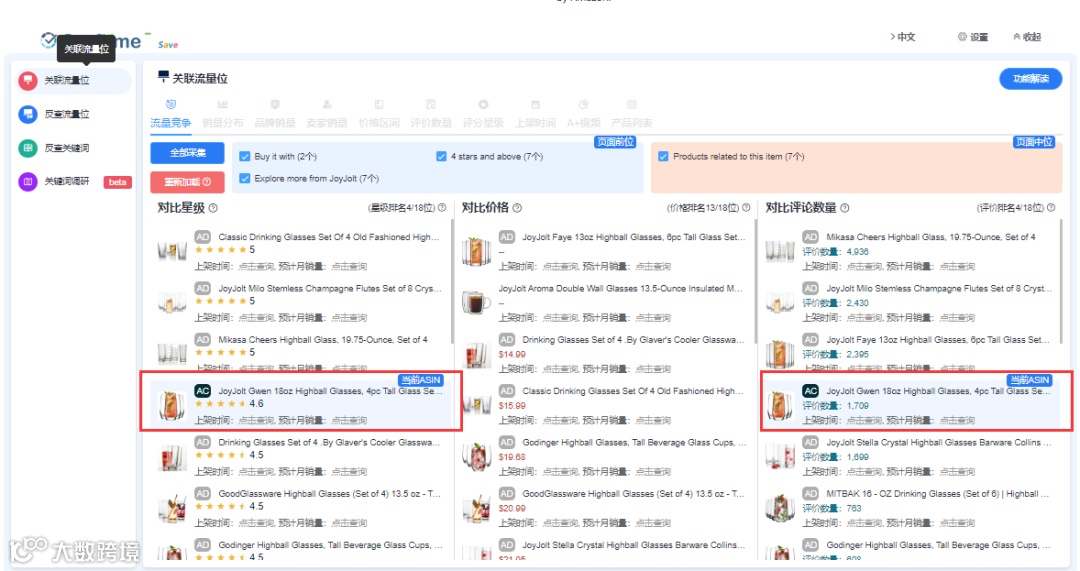
Task: Click the 重新加载 button
Action: coord(187,182)
